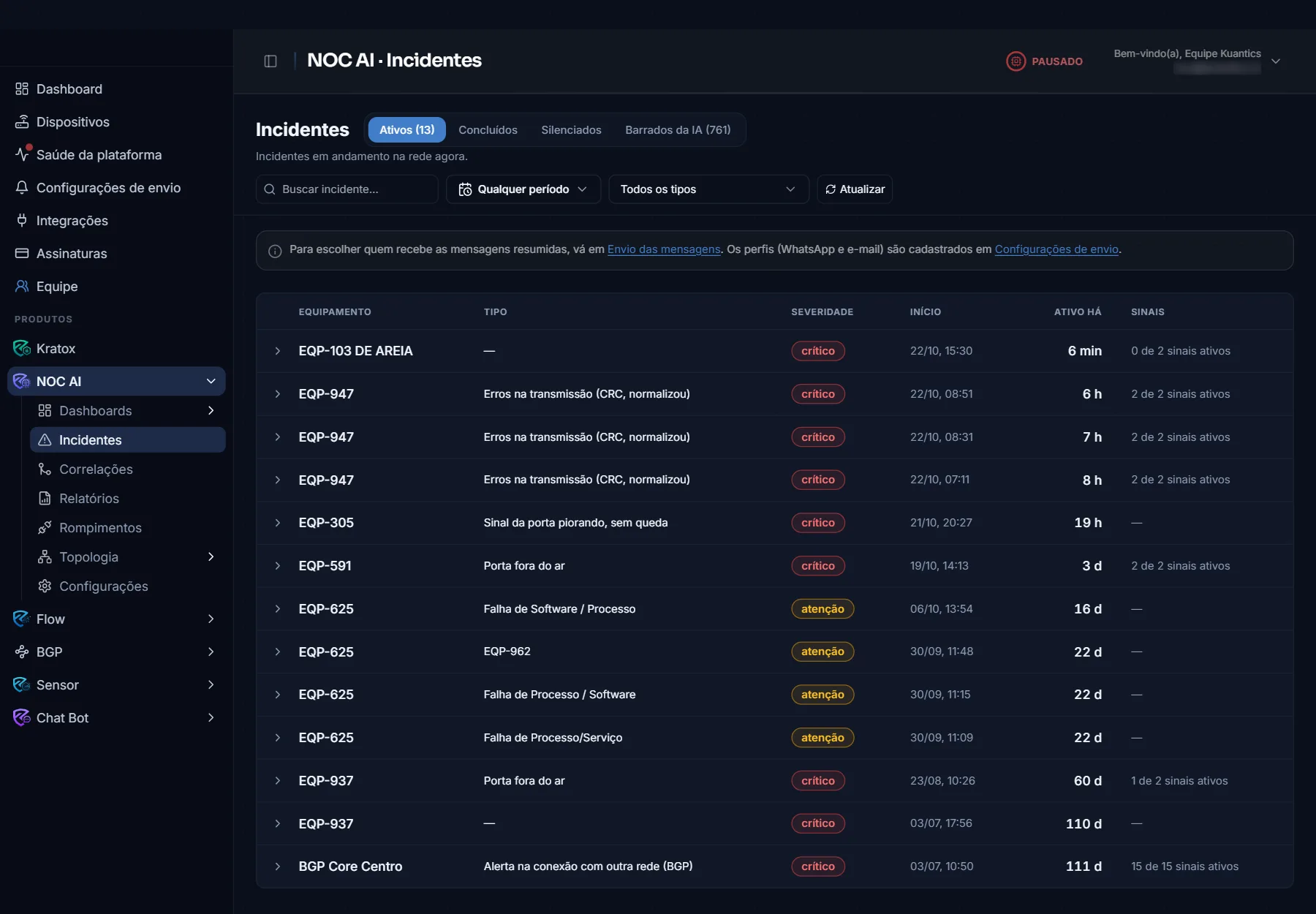Open the Qualquer período dropdown

[x=523, y=189]
